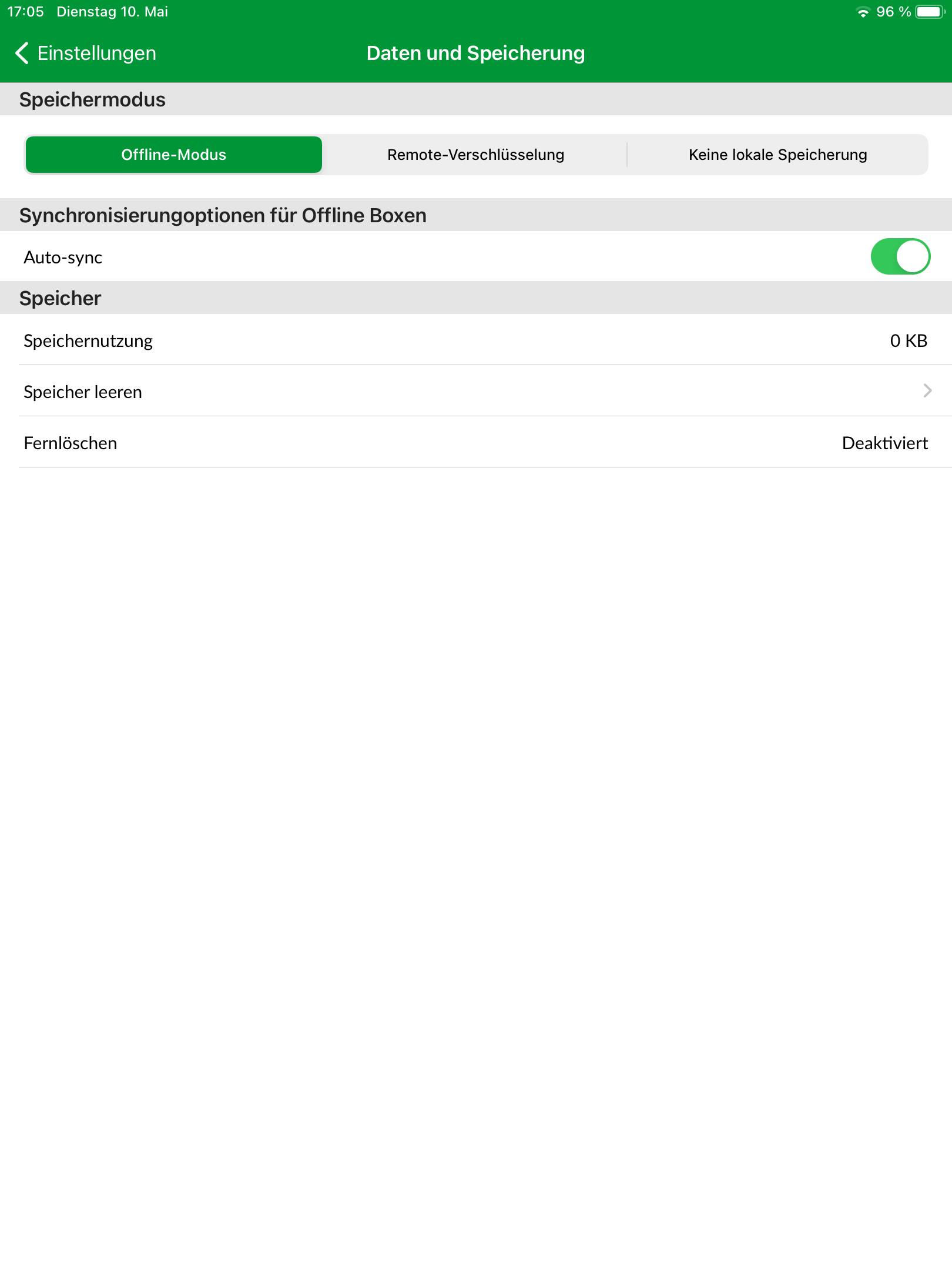Switch to Remote-Verschlüsselung mode

[x=475, y=155]
